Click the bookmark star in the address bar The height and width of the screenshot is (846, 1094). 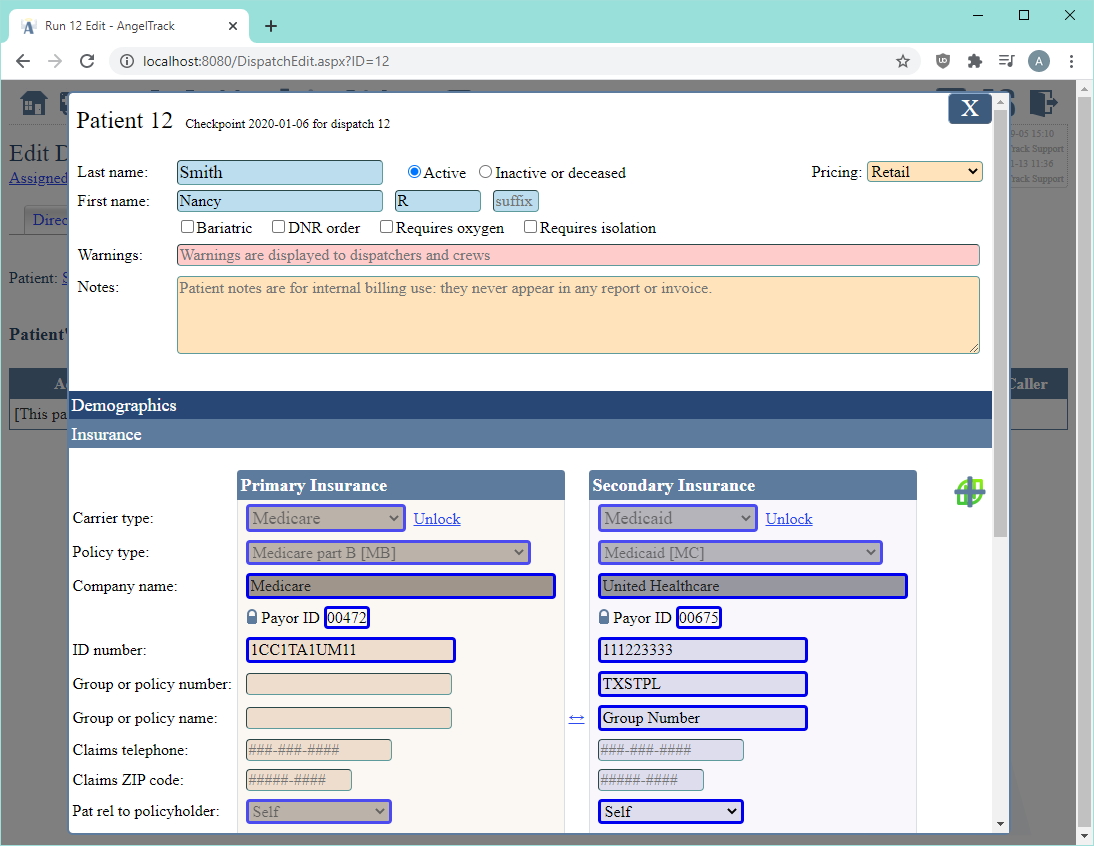pyautogui.click(x=903, y=61)
